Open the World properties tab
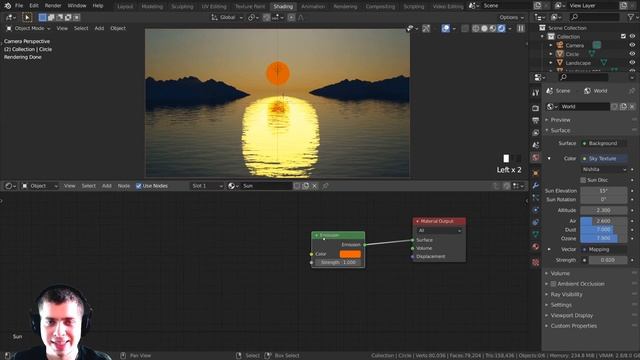640x360 pixels. tap(536, 158)
